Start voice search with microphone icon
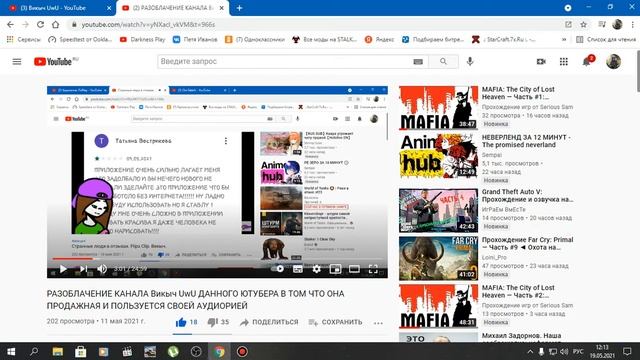The image size is (640, 360). point(470,62)
